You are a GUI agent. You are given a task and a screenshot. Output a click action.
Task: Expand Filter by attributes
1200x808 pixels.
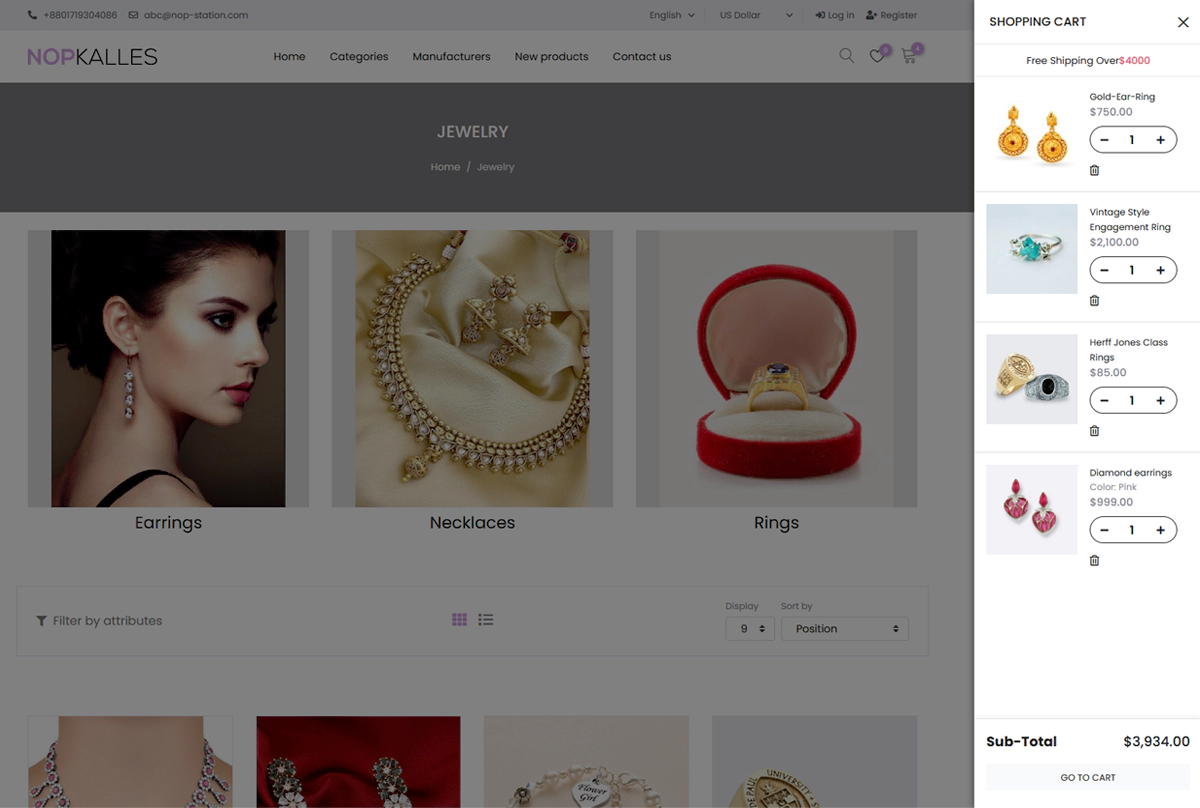click(x=99, y=621)
